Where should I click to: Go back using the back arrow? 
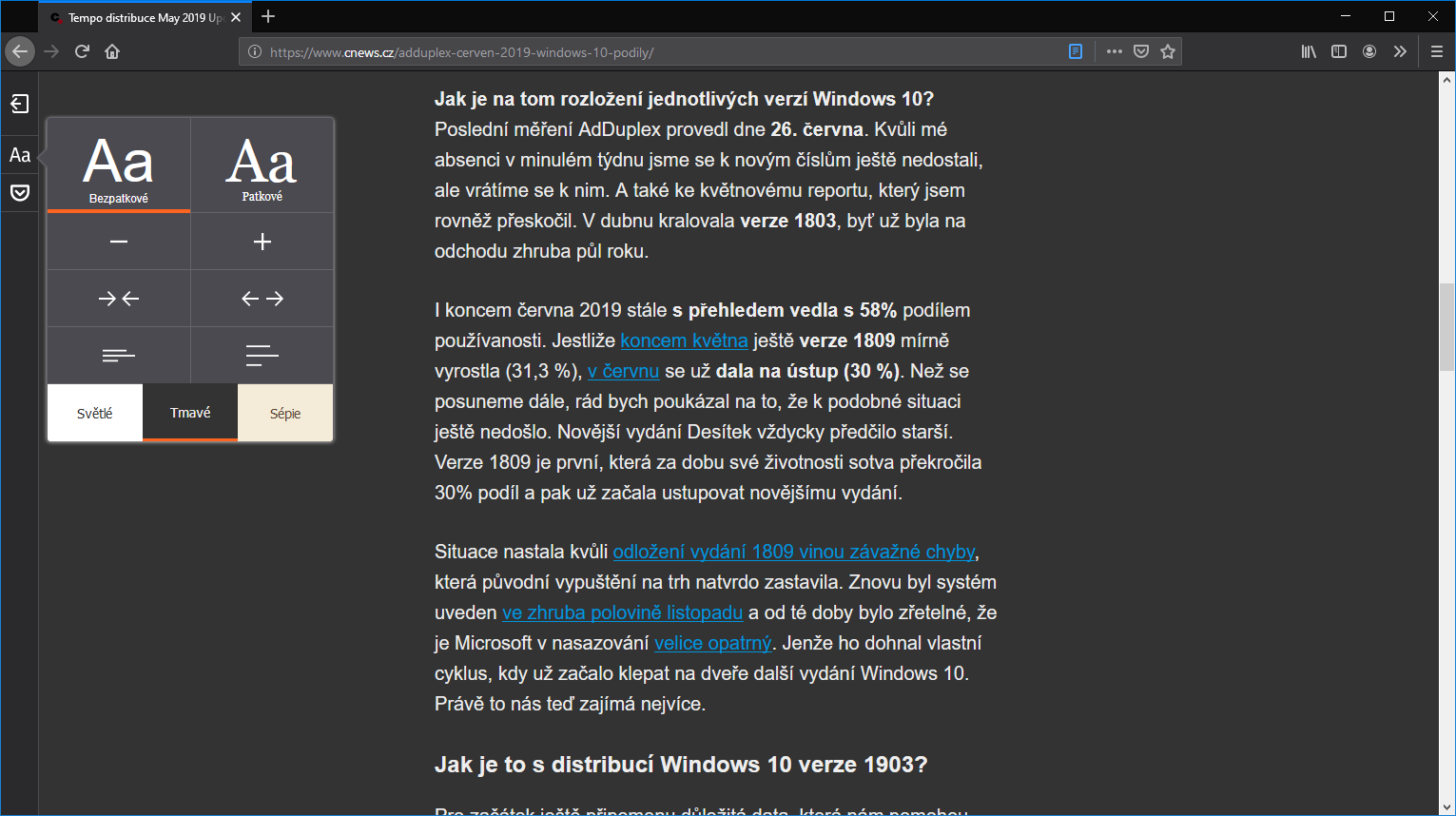(20, 51)
